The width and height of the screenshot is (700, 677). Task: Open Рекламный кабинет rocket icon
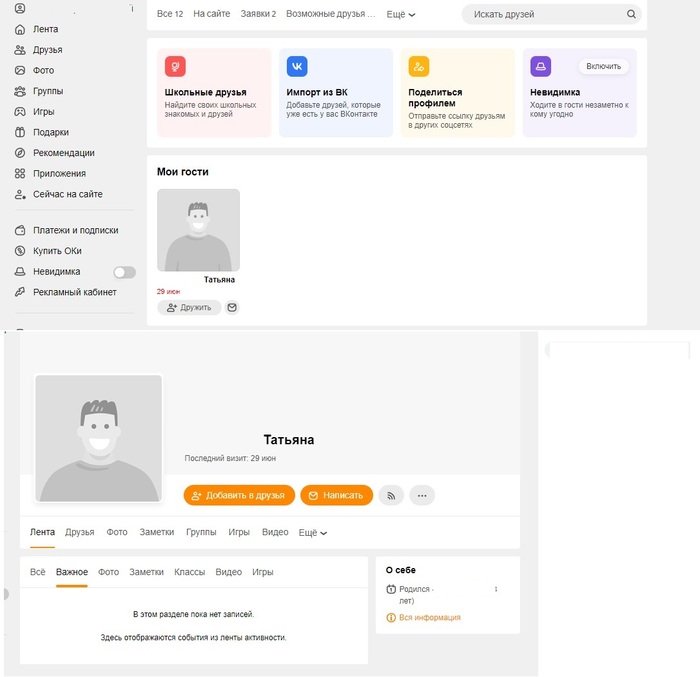click(20, 292)
